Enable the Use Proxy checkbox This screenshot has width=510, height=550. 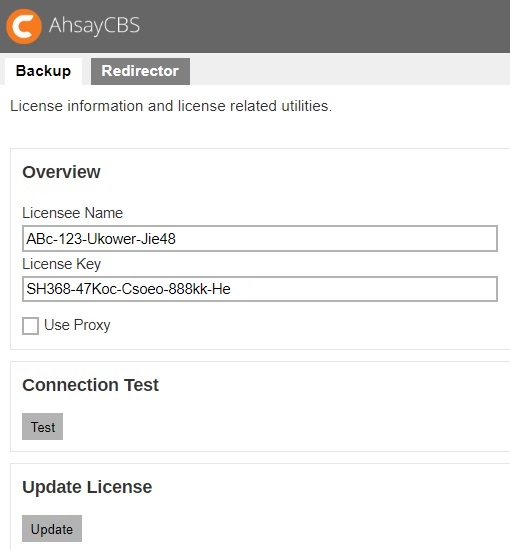pos(31,326)
